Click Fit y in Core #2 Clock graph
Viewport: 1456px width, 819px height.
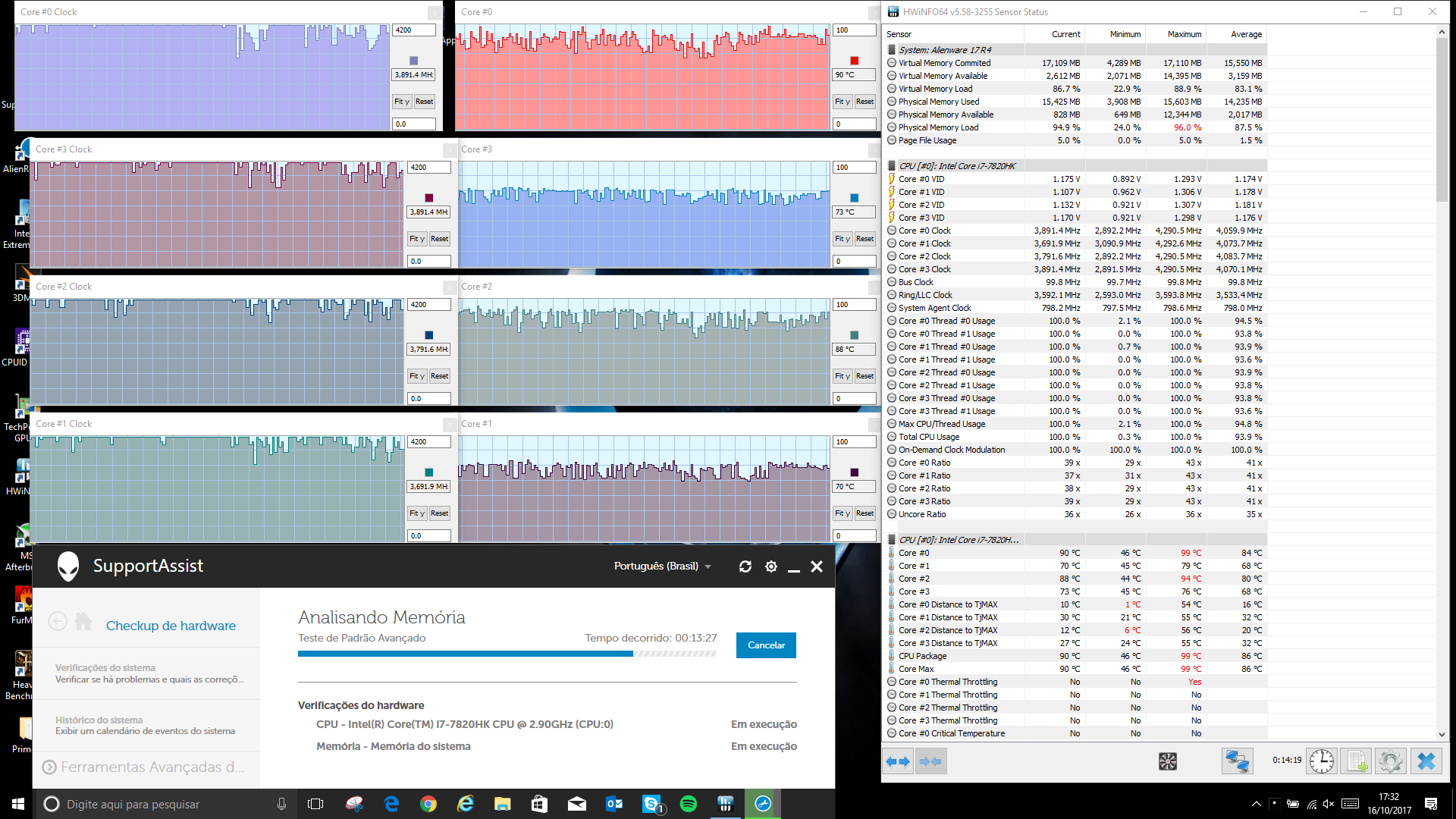coord(417,376)
